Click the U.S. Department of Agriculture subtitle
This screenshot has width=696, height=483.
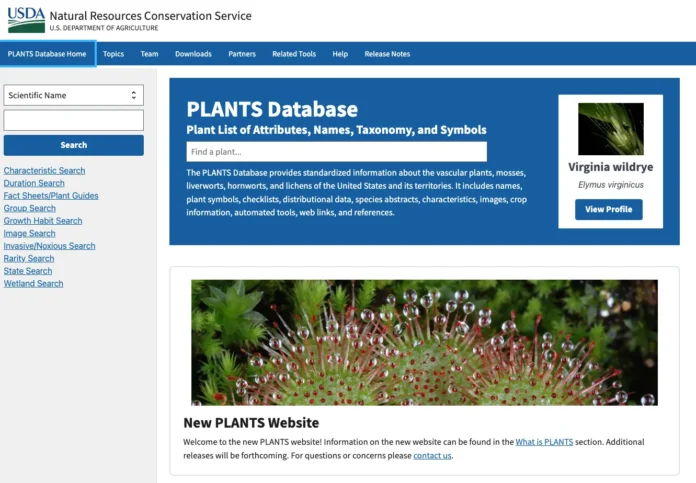point(104,28)
